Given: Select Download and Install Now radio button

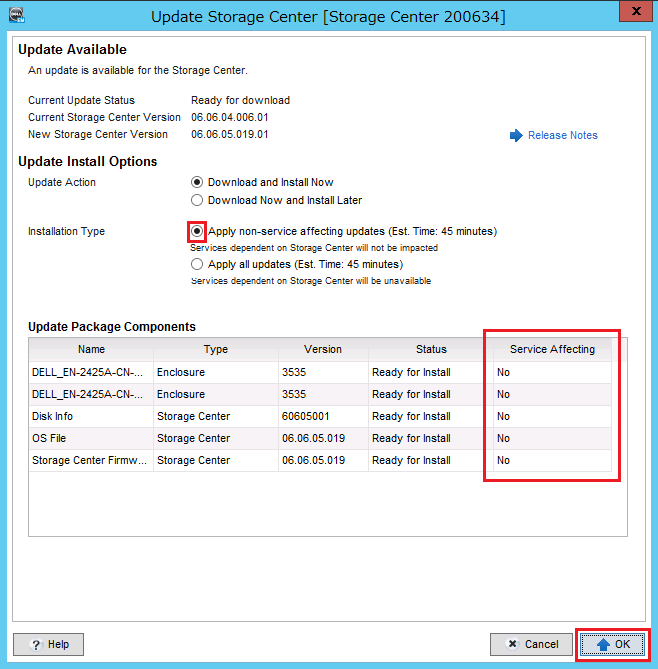Looking at the screenshot, I should [197, 182].
